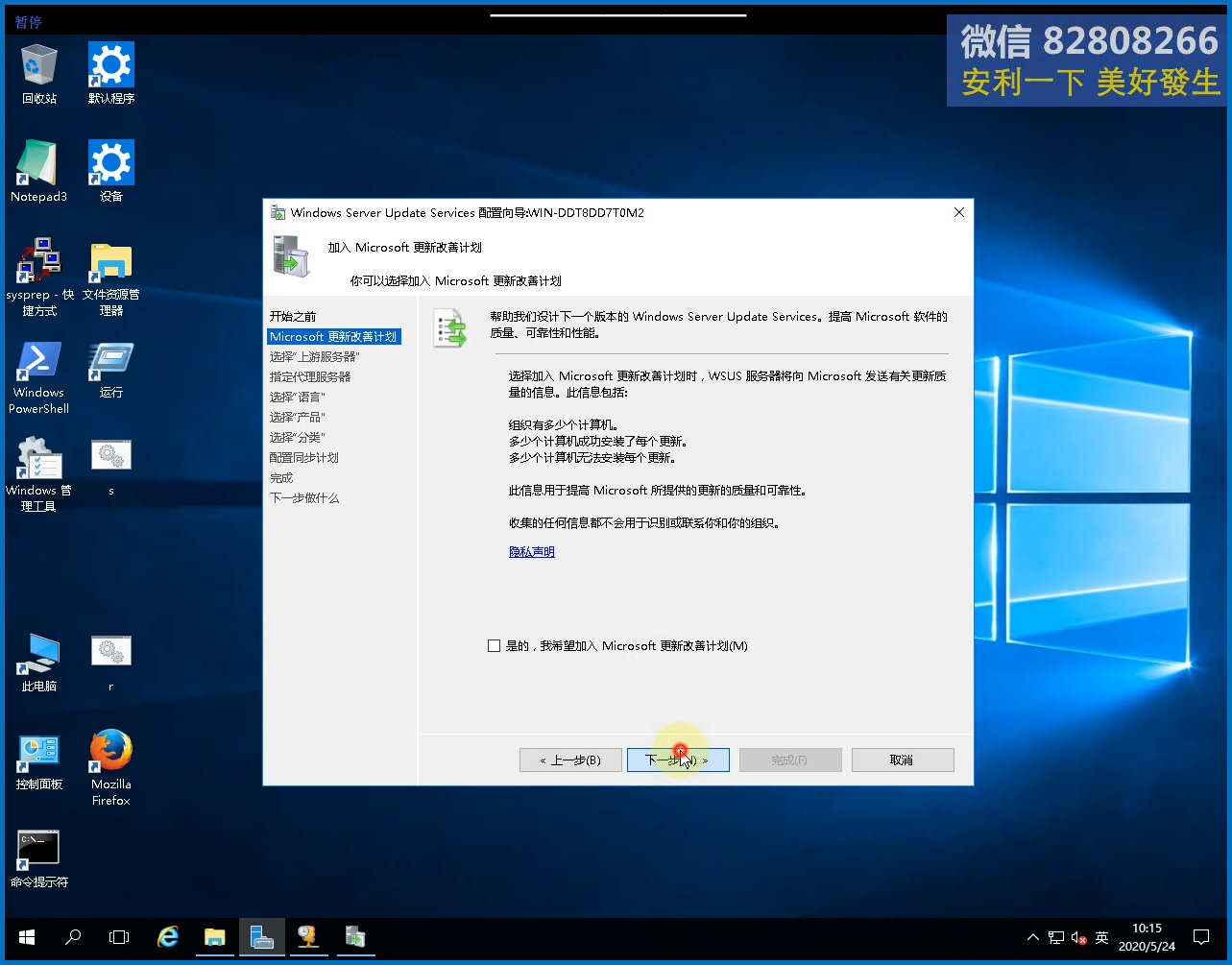The width and height of the screenshot is (1232, 965).
Task: Open the Recycle Bin (回收站) desktop icon
Action: pos(38,73)
